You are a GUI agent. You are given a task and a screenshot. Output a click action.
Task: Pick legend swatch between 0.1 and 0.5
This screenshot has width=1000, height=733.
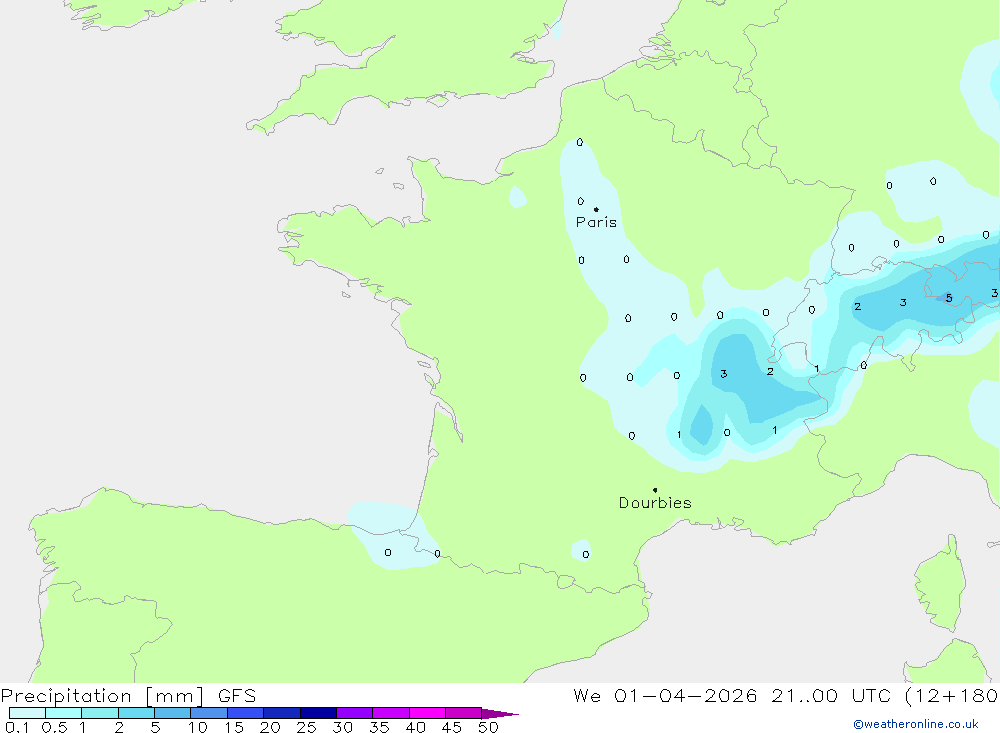[x=27, y=713]
